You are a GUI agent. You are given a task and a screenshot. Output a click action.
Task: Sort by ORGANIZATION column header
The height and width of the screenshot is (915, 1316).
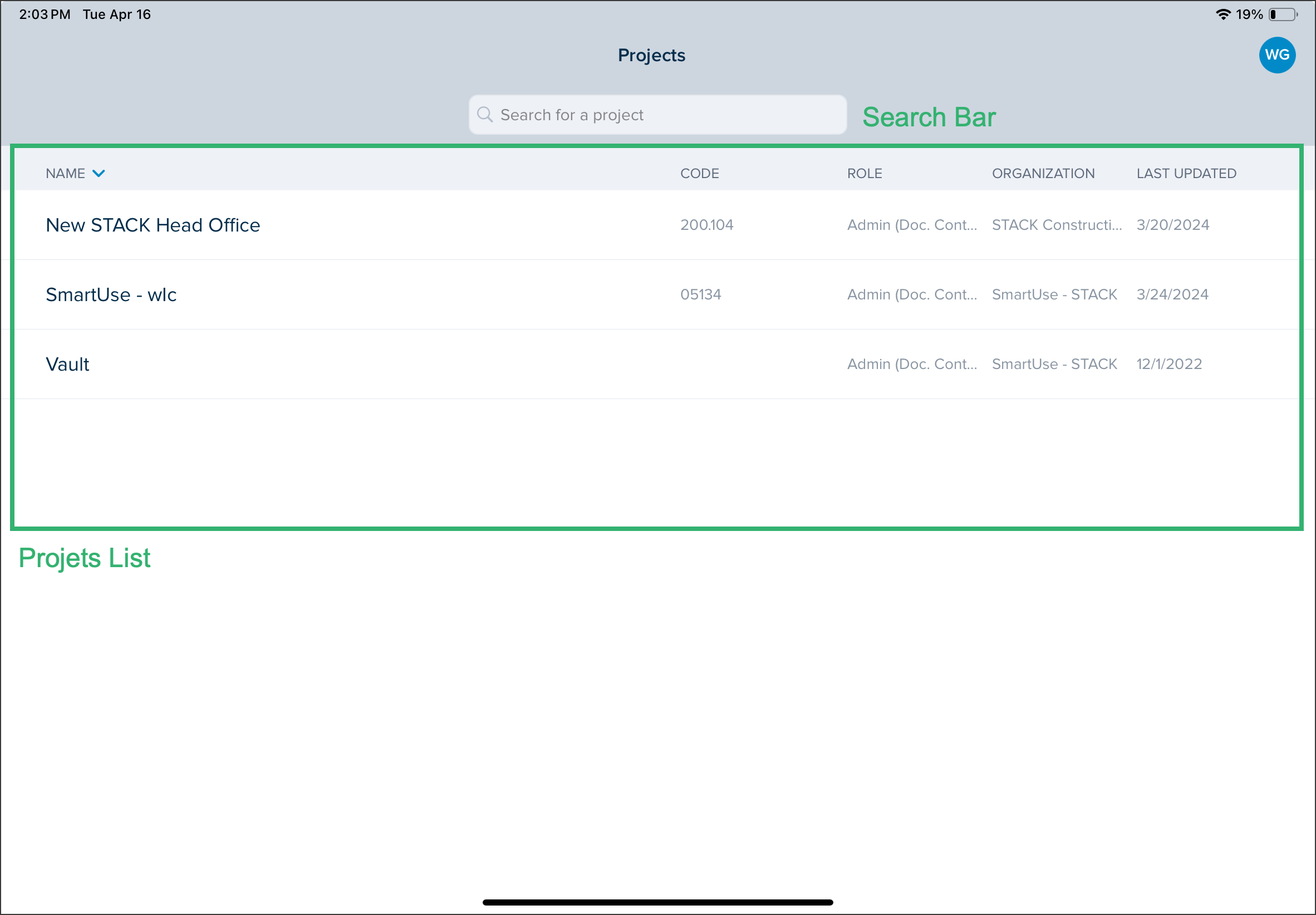(1043, 173)
